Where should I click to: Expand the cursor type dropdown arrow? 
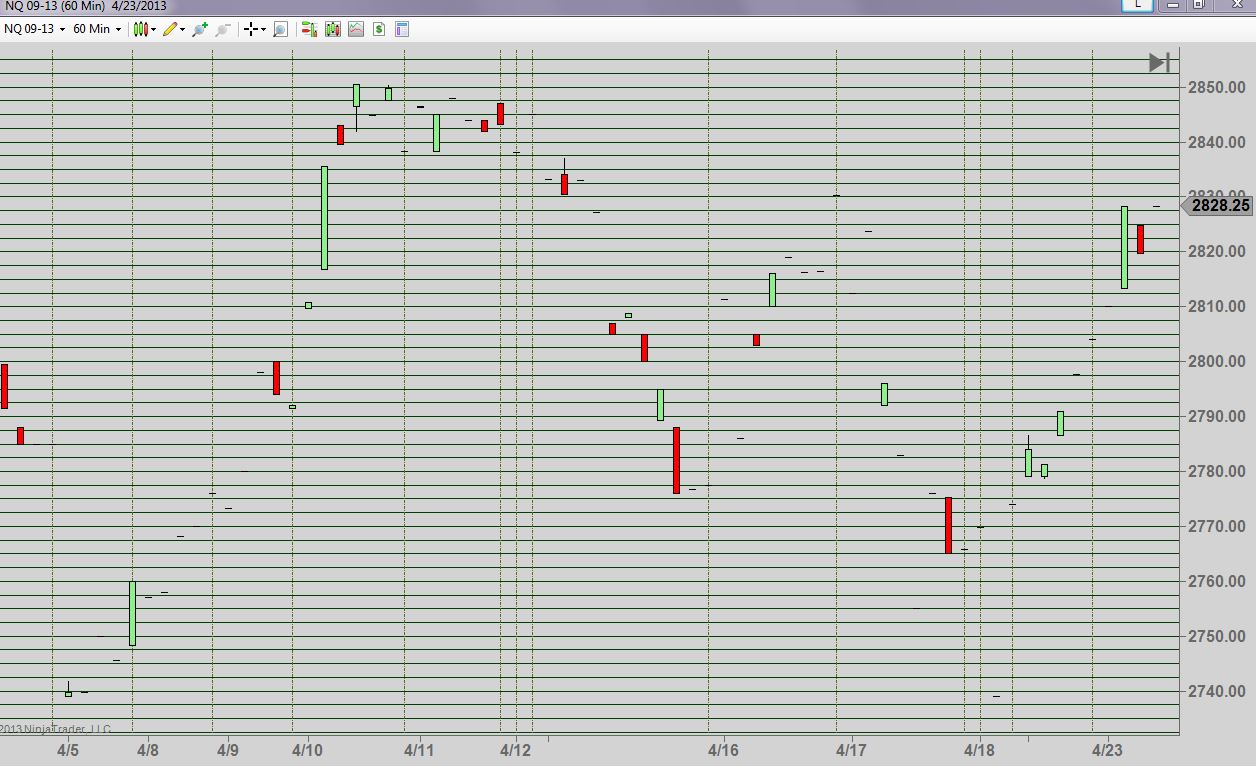[x=263, y=29]
